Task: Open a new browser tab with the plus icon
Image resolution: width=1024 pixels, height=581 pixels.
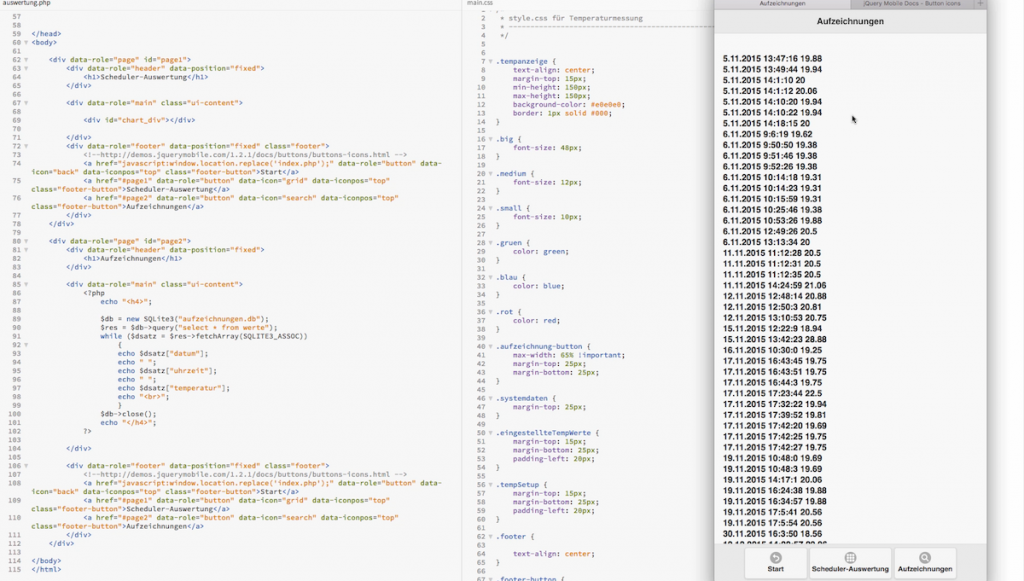Action: pos(980,5)
